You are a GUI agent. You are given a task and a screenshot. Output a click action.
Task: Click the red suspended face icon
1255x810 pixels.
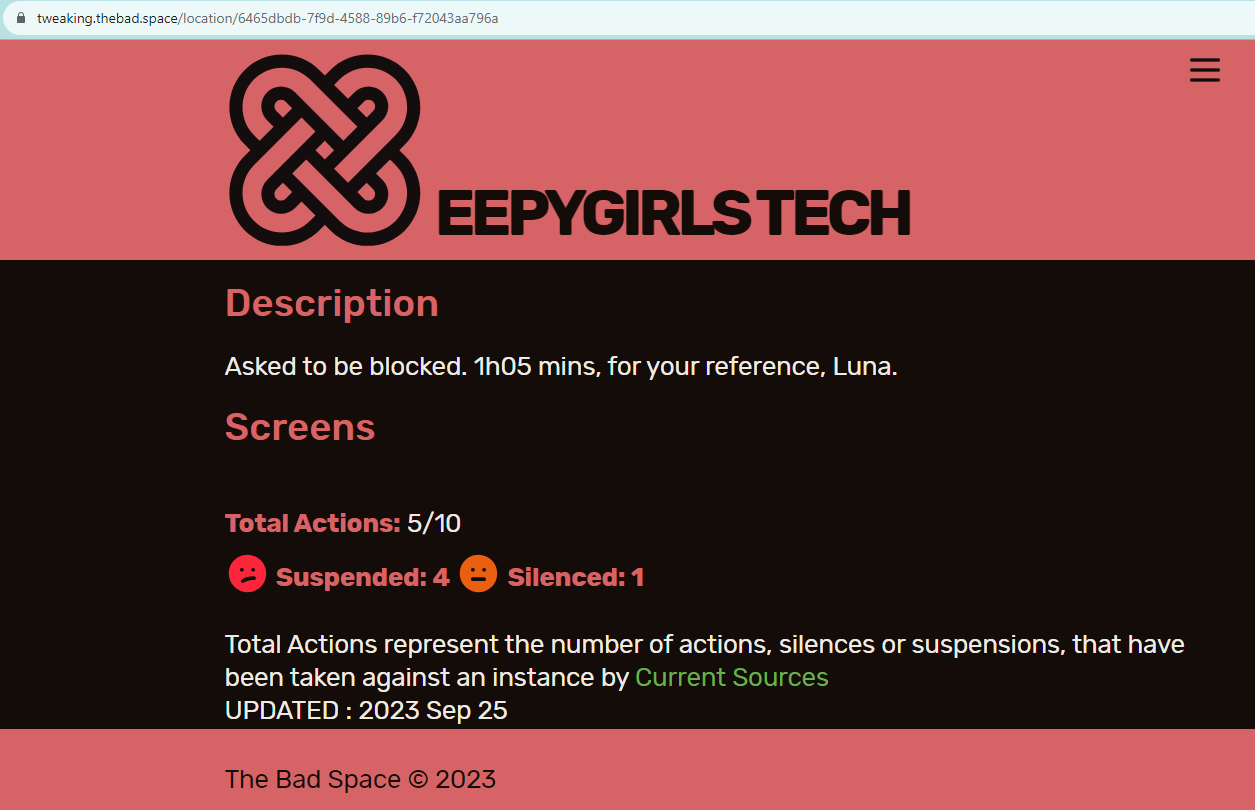(247, 574)
